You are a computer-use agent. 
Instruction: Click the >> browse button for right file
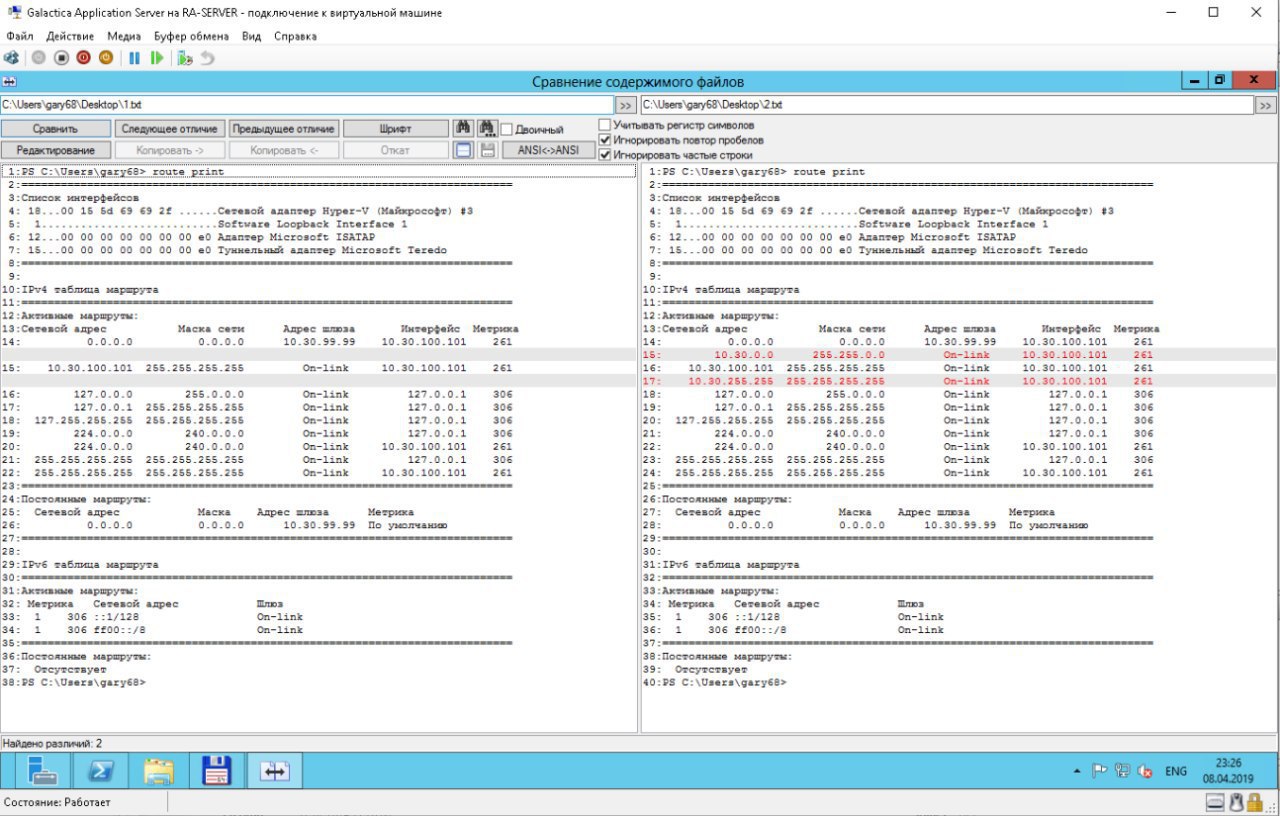pyautogui.click(x=1266, y=105)
